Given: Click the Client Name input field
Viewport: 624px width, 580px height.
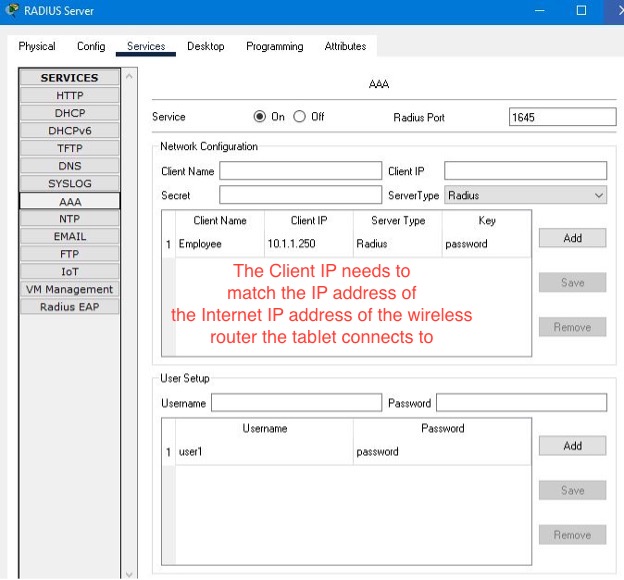Looking at the screenshot, I should [x=300, y=171].
